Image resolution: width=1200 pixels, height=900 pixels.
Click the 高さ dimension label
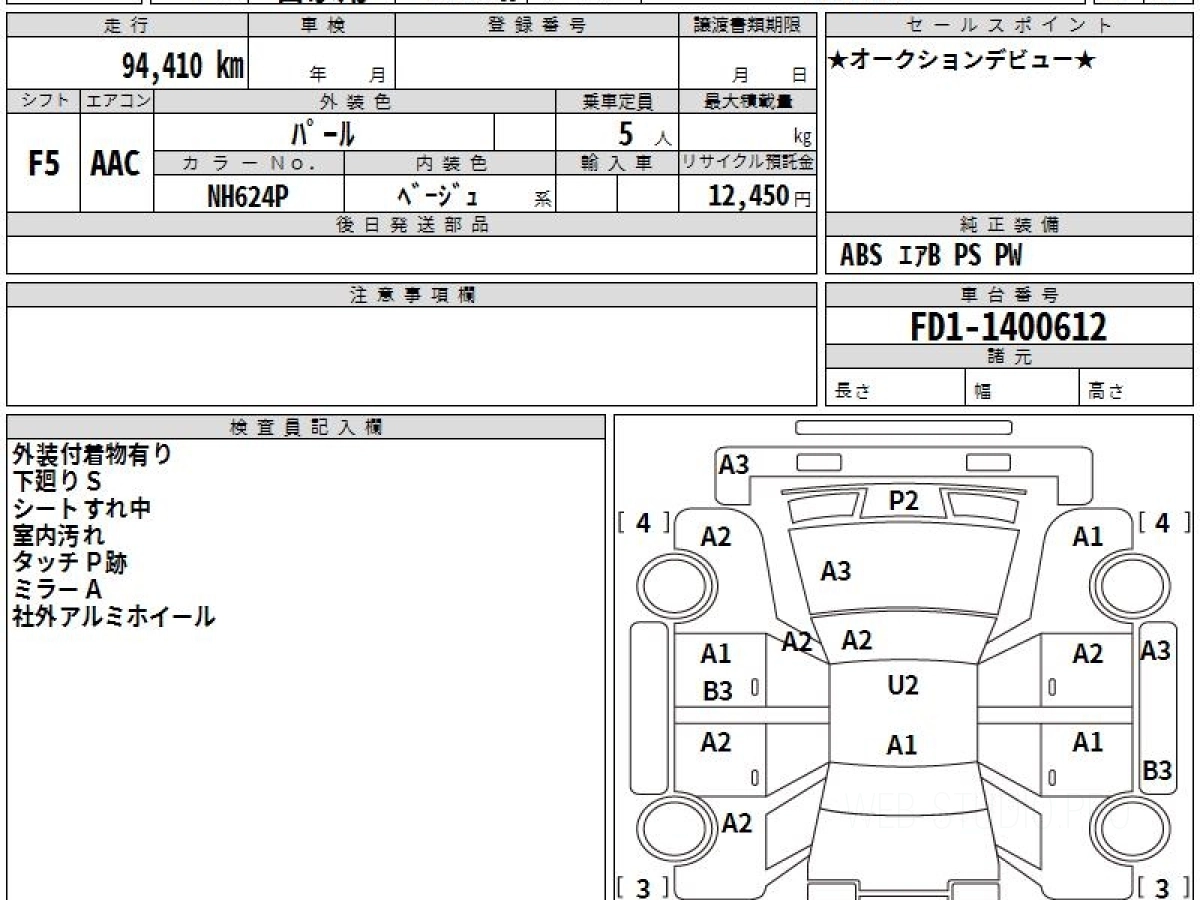point(1105,391)
